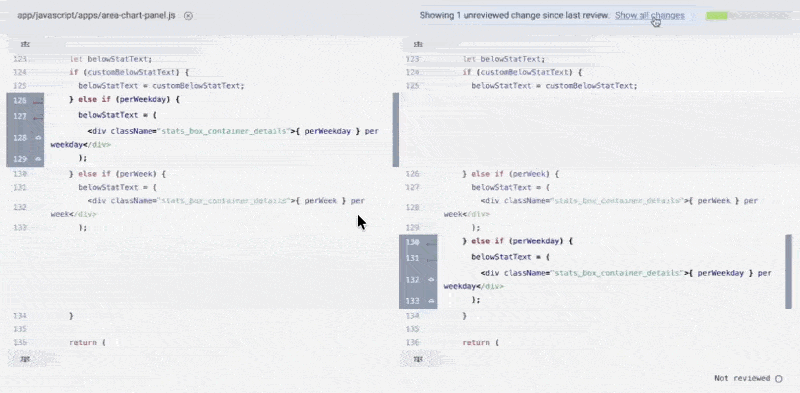800x393 pixels.
Task: Click line number 134 in the left pane
Action: [20, 316]
